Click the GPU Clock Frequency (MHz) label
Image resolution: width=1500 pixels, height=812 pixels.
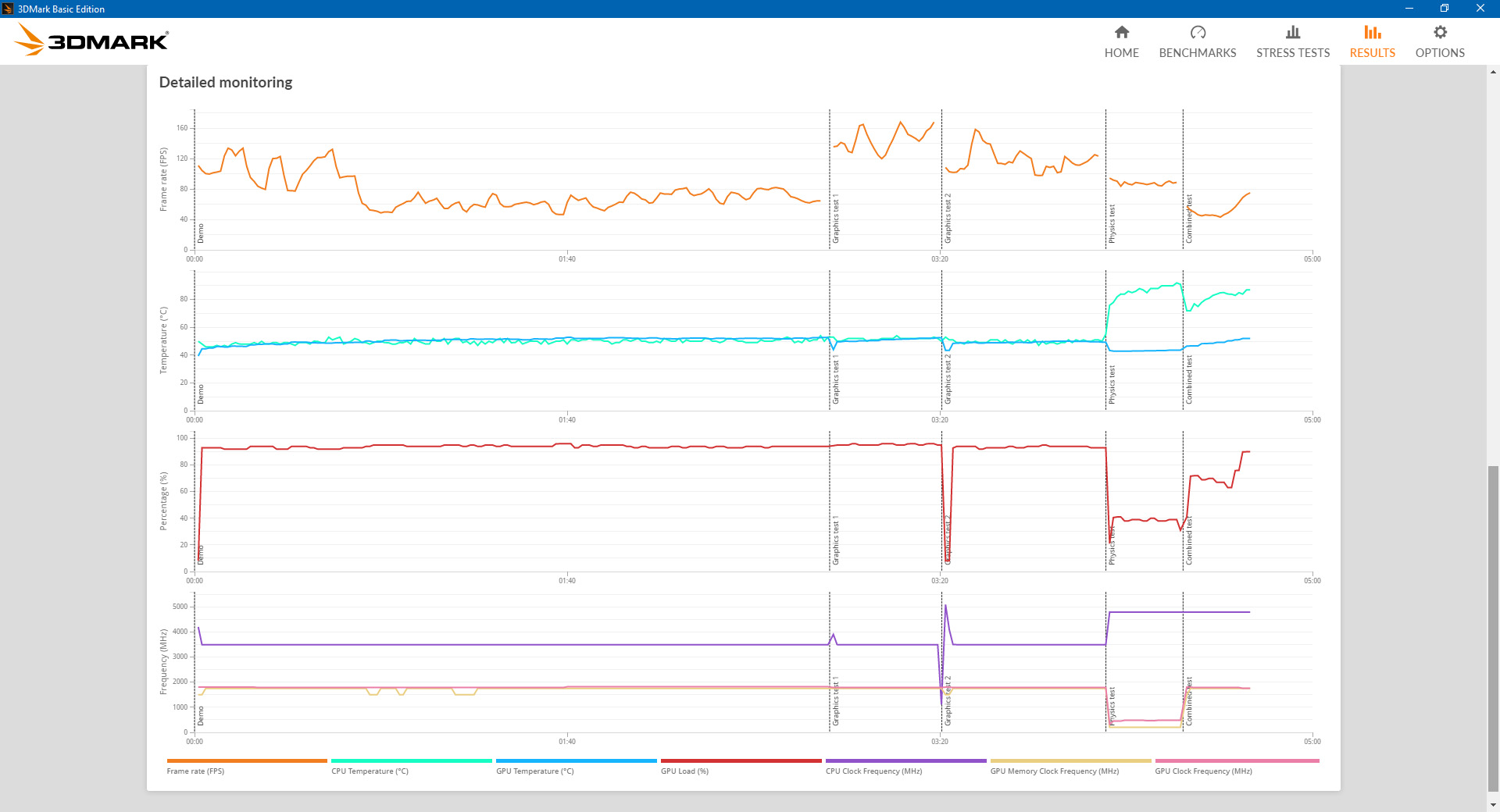pyautogui.click(x=1203, y=771)
